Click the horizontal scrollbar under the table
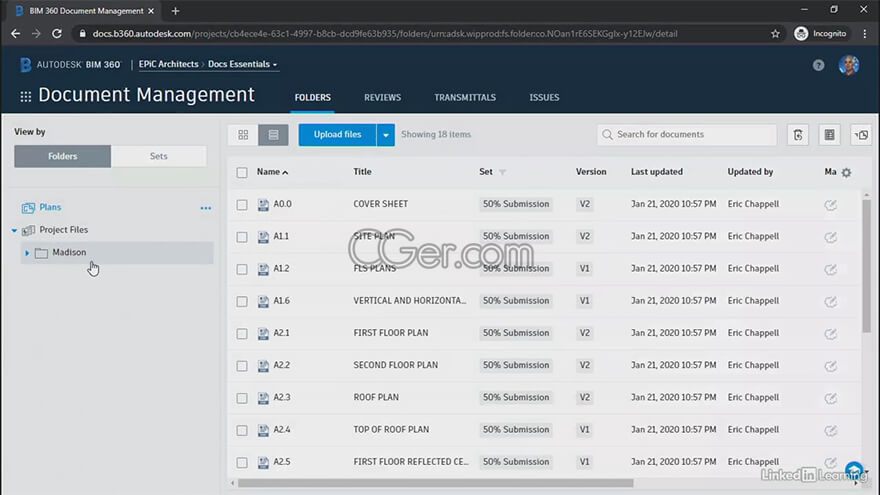The height and width of the screenshot is (495, 880). 436,483
